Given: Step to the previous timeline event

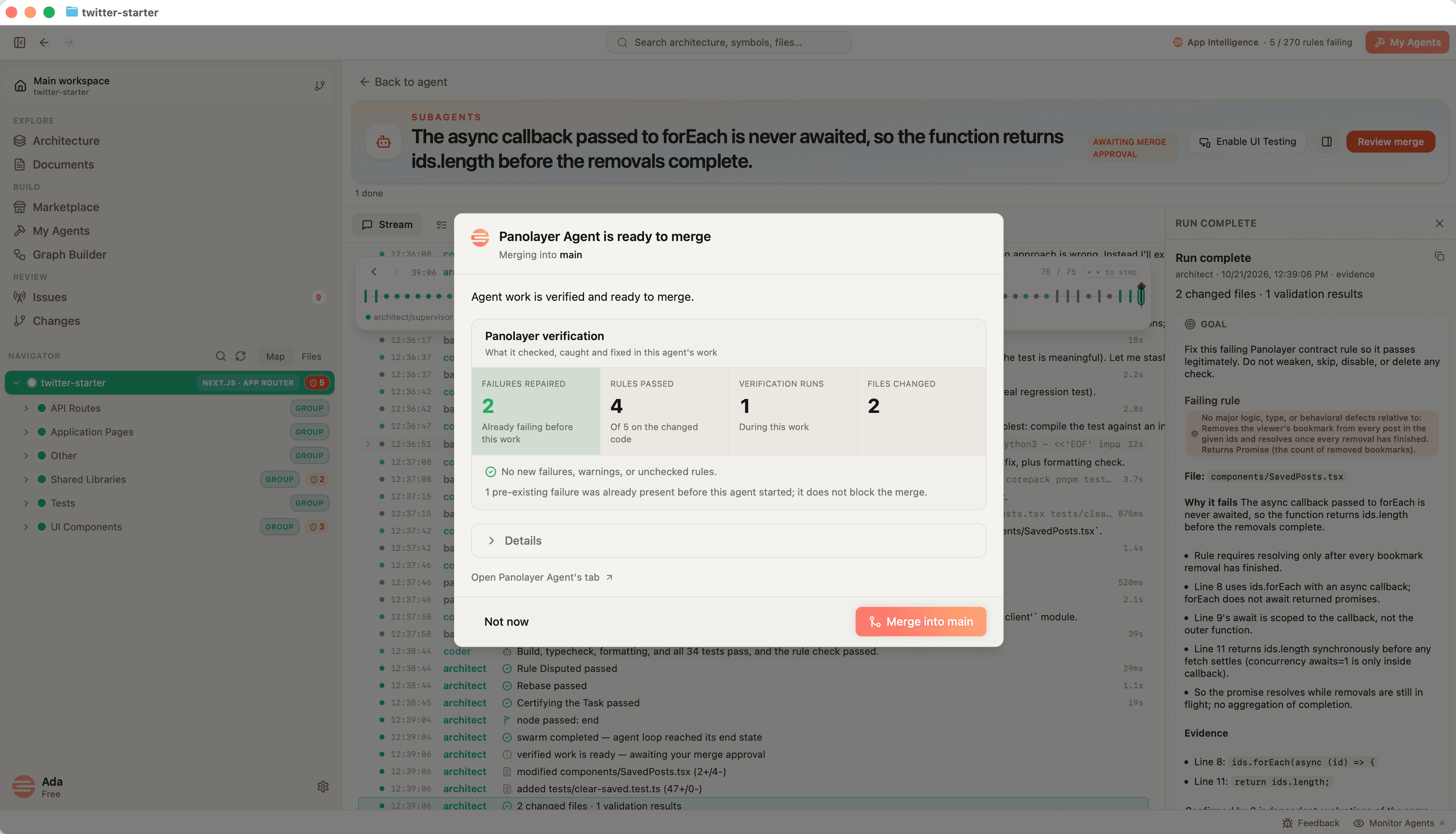Looking at the screenshot, I should click(374, 272).
